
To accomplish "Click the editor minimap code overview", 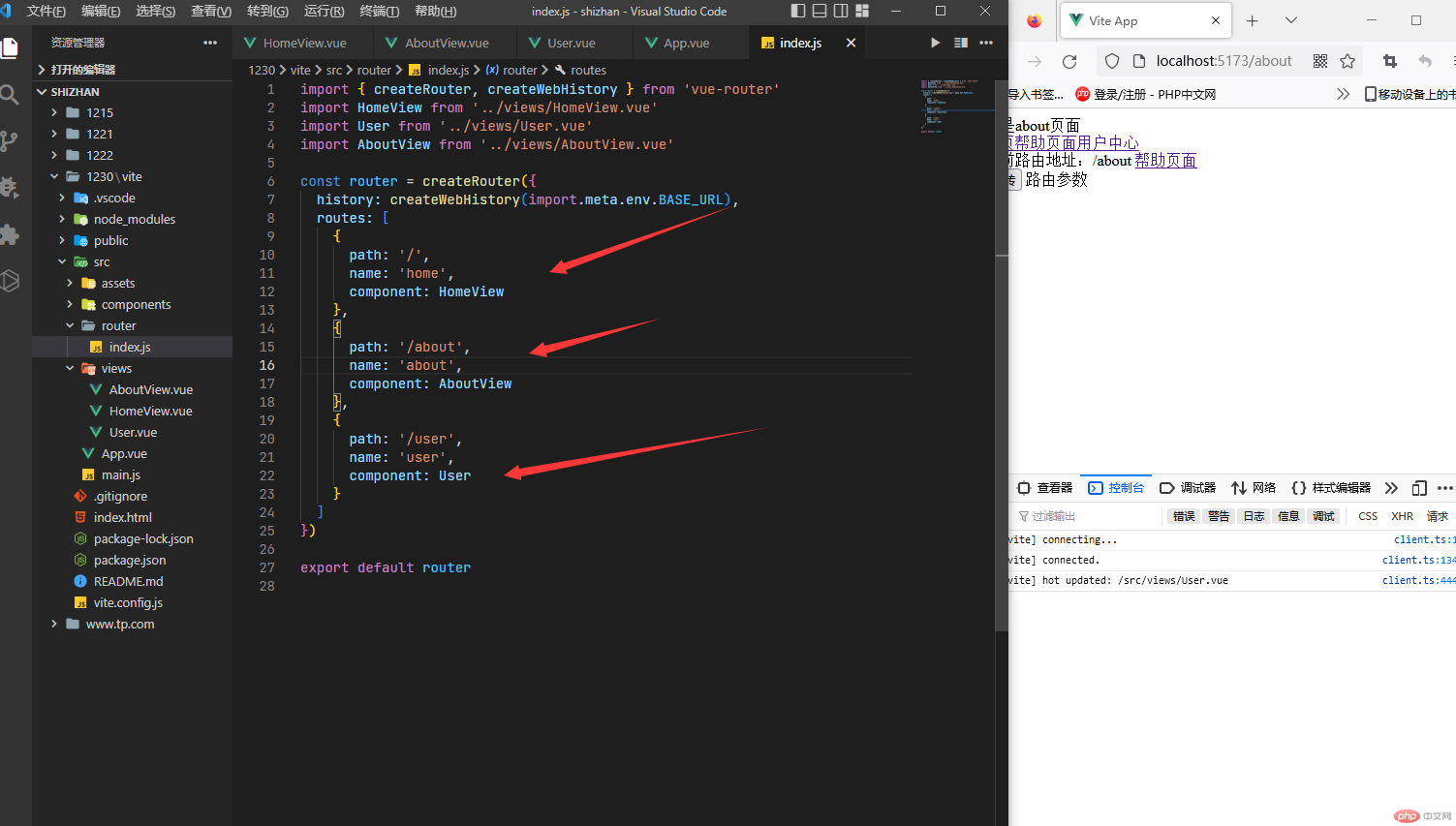I will (949, 107).
